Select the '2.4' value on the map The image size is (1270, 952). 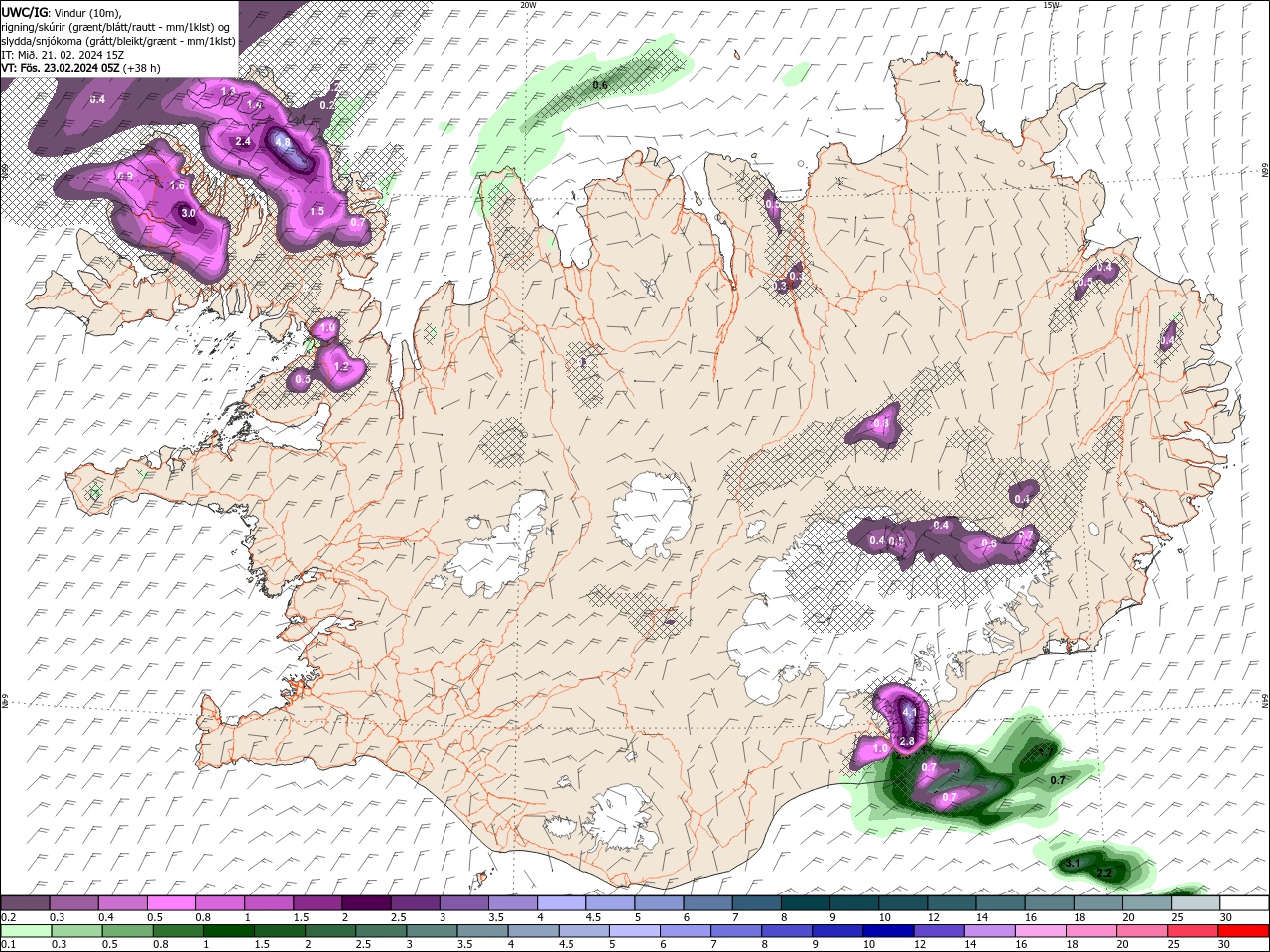click(244, 142)
